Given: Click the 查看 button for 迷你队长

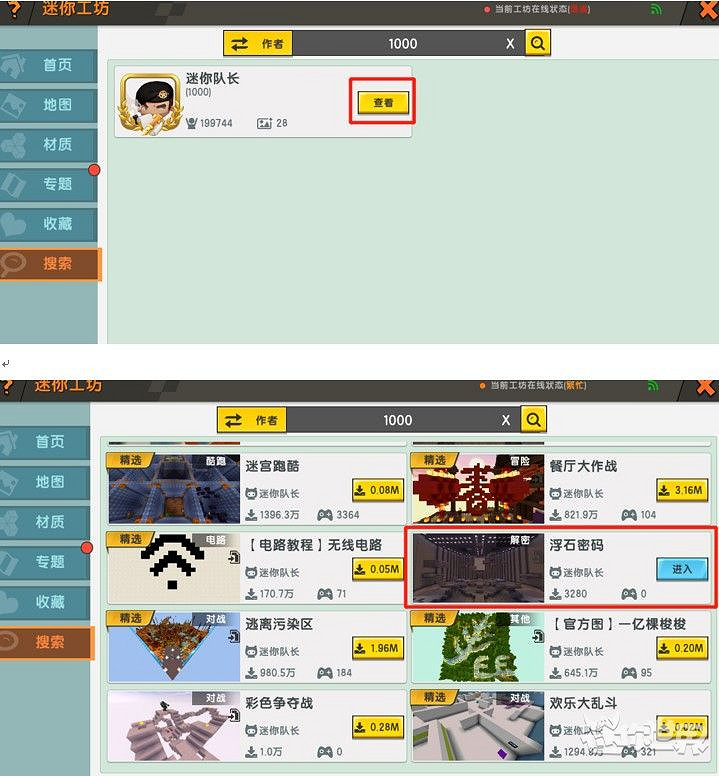Looking at the screenshot, I should pos(383,103).
